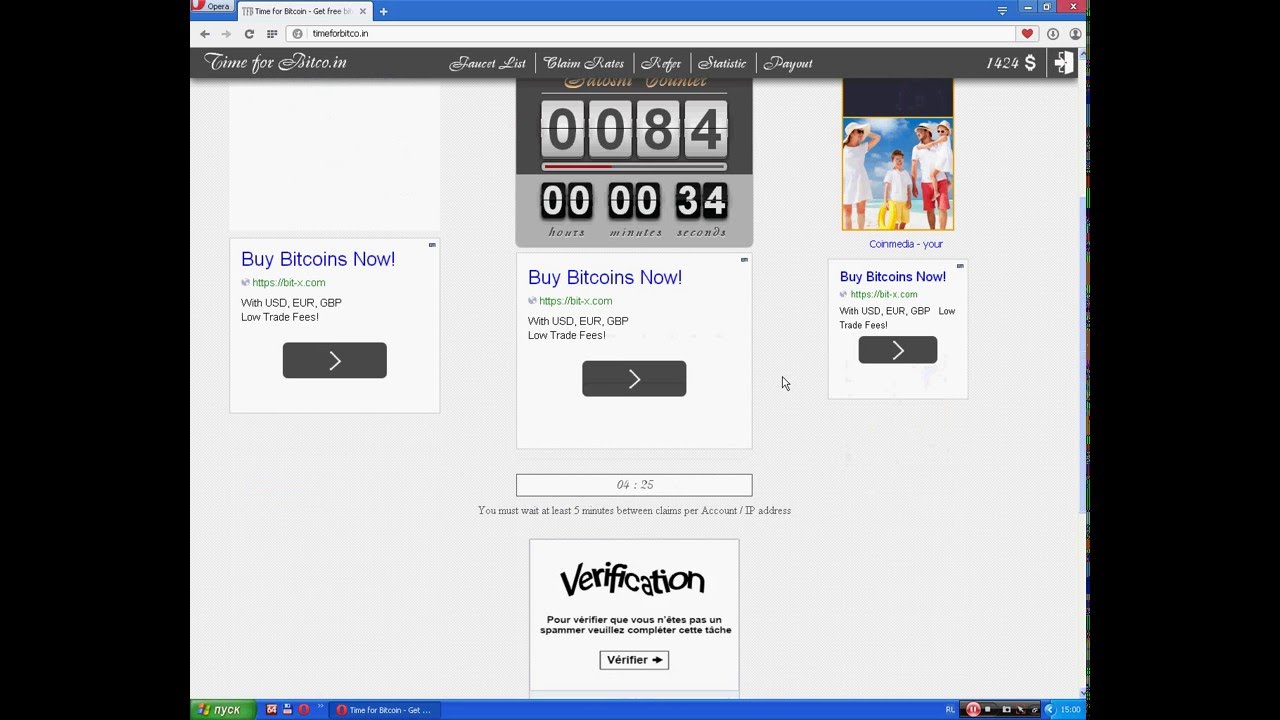The width and height of the screenshot is (1280, 720).
Task: Click the taskbar clock showing 15:00
Action: (1070, 710)
